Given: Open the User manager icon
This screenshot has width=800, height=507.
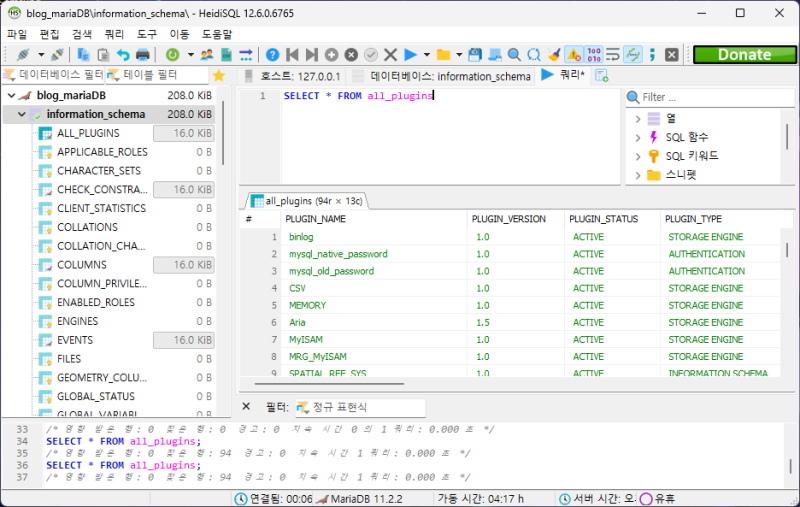Looking at the screenshot, I should coord(207,55).
